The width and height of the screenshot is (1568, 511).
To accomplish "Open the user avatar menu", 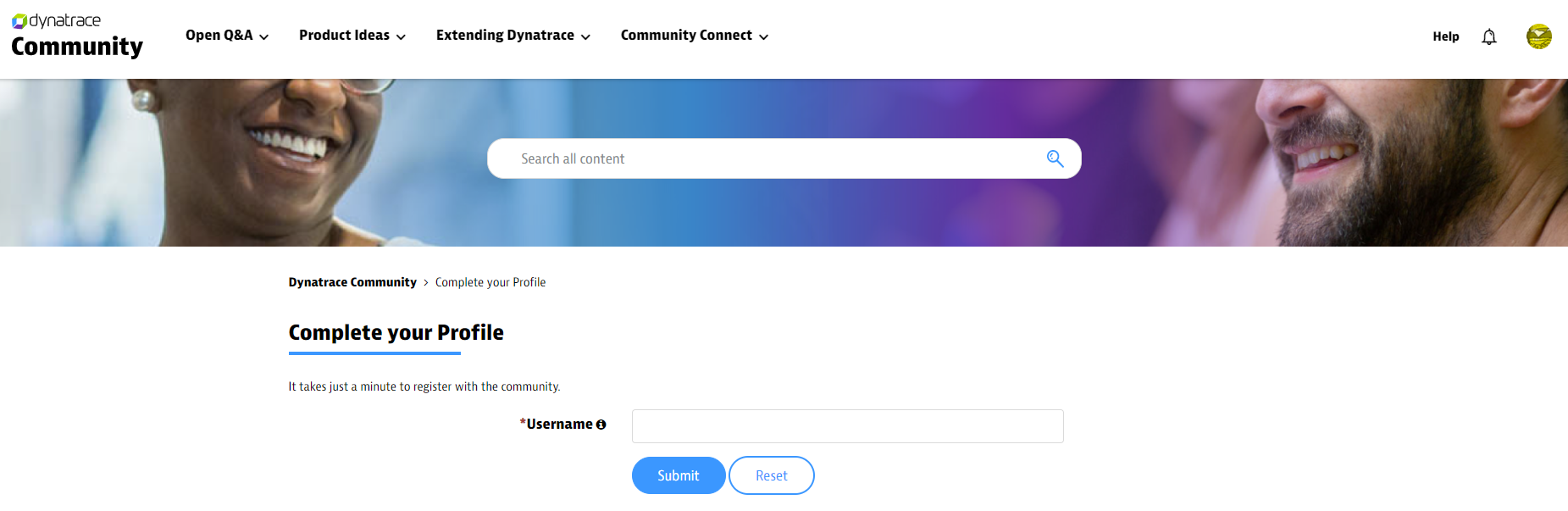I will pyautogui.click(x=1538, y=36).
